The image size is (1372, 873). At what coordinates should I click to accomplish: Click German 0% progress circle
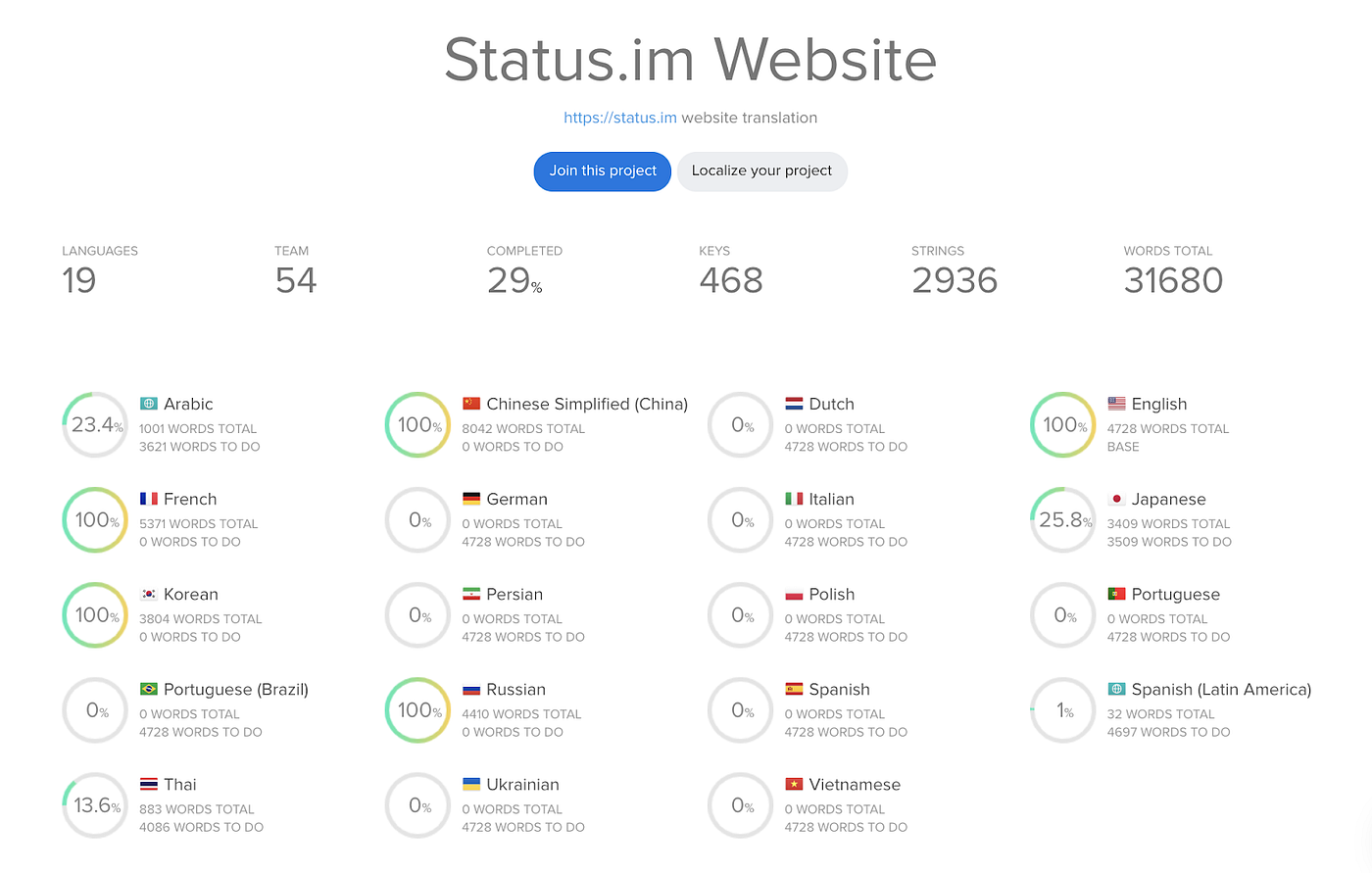click(417, 520)
